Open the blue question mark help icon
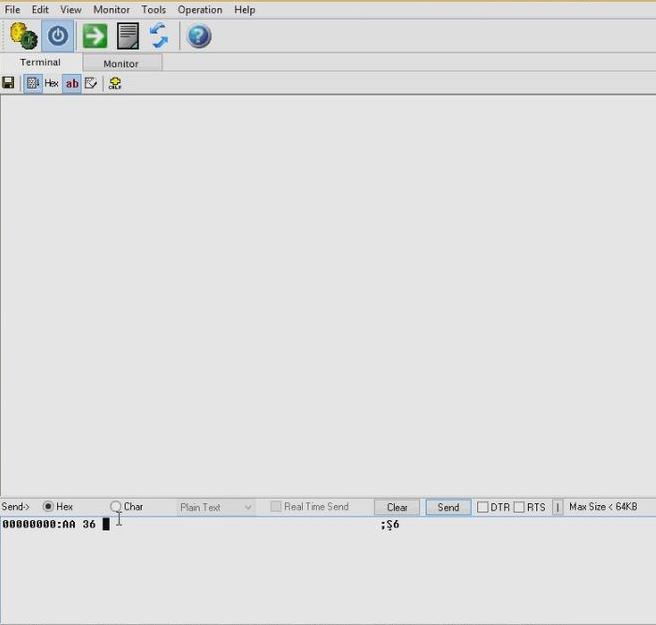Screen dimensions: 656x625 coord(199,36)
